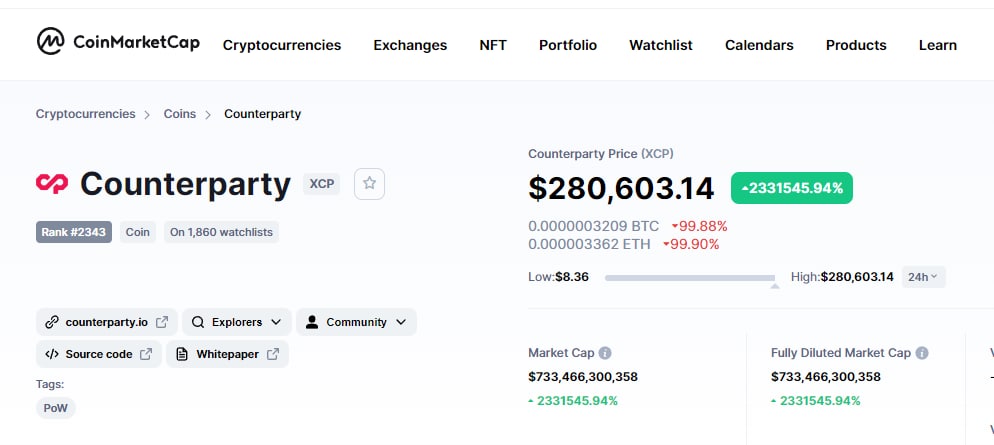This screenshot has height=445, width=994.
Task: Click the 0.000003362 ETH value
Action: pos(590,244)
